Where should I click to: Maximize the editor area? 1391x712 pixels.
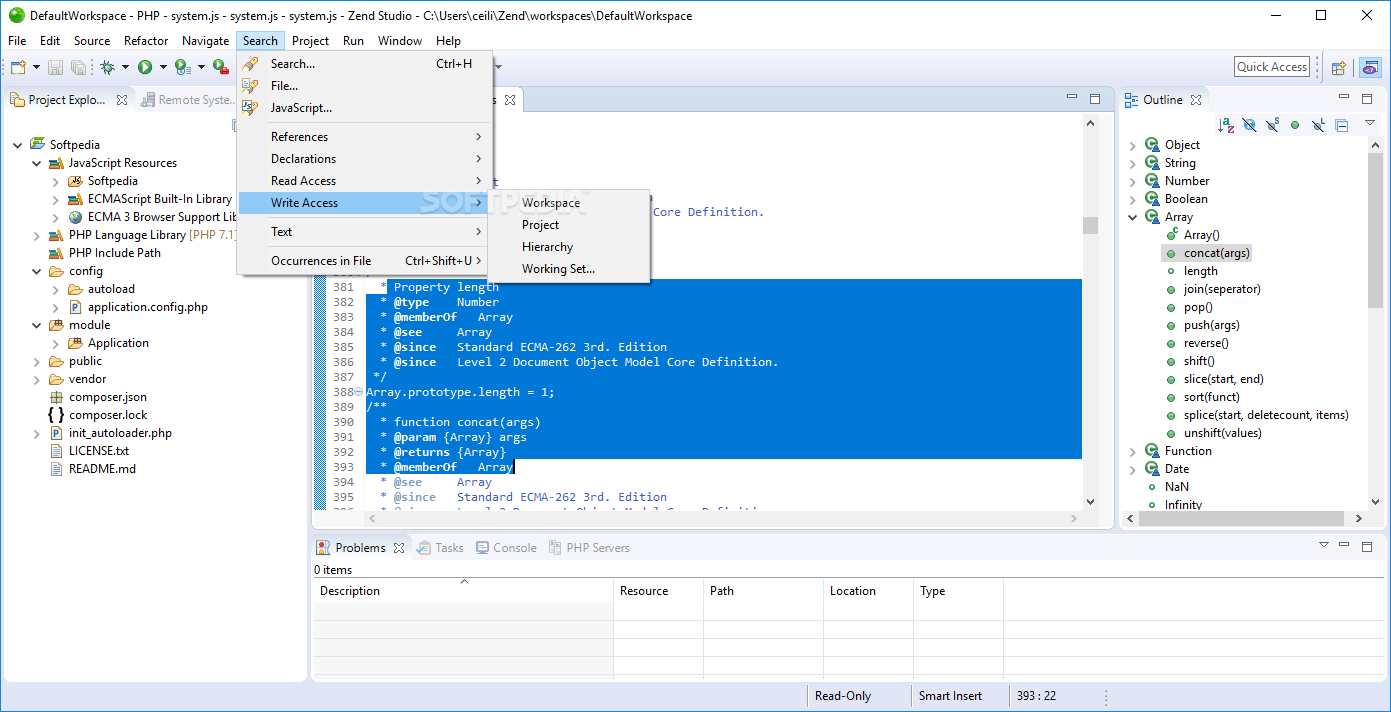pos(1095,99)
